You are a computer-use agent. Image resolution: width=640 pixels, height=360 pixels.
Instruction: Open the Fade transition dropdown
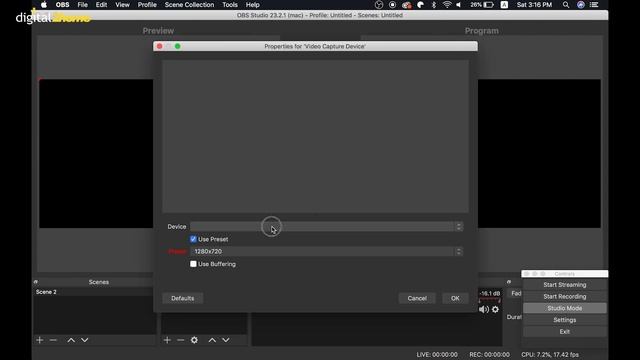[515, 293]
